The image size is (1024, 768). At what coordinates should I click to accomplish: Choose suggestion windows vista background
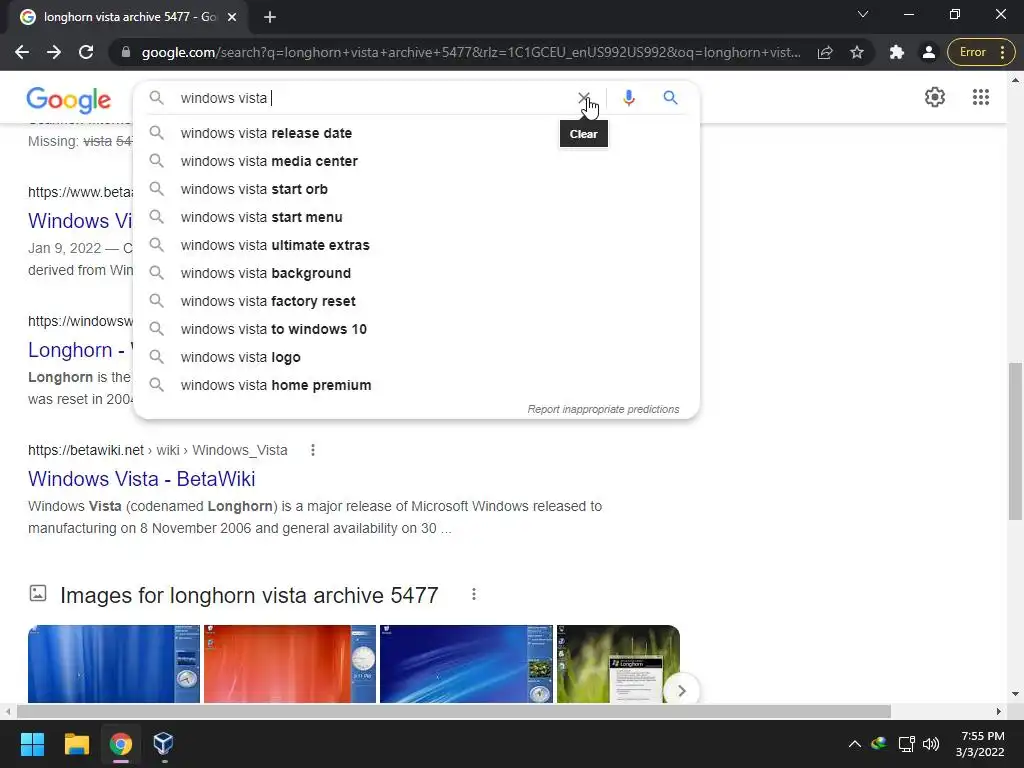[x=416, y=274]
